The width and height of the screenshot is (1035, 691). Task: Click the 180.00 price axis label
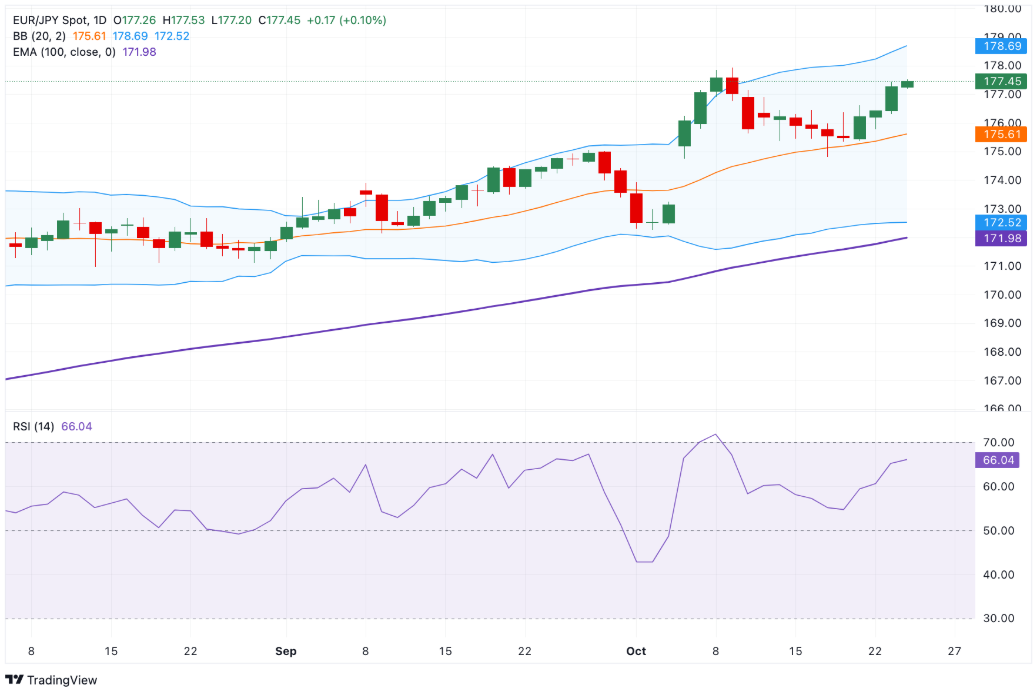pyautogui.click(x=1003, y=9)
